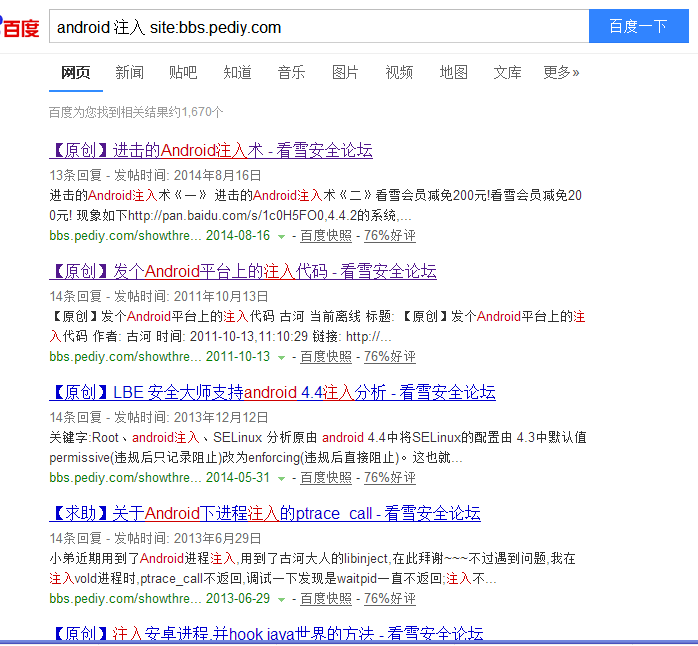Expand the 更多» menu
This screenshot has width=698, height=646.
tap(561, 72)
